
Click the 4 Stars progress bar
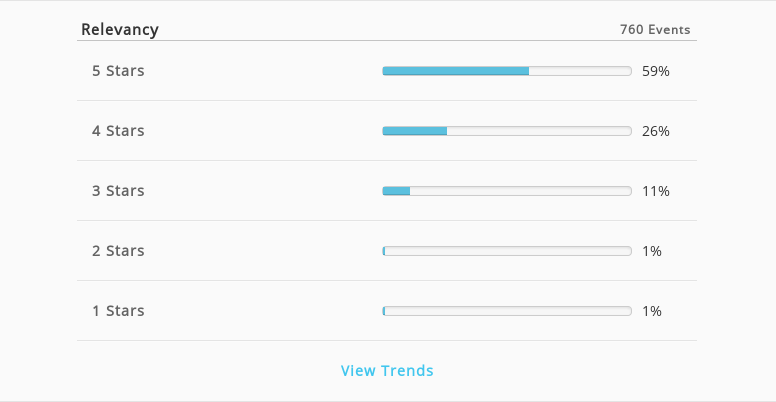(507, 131)
